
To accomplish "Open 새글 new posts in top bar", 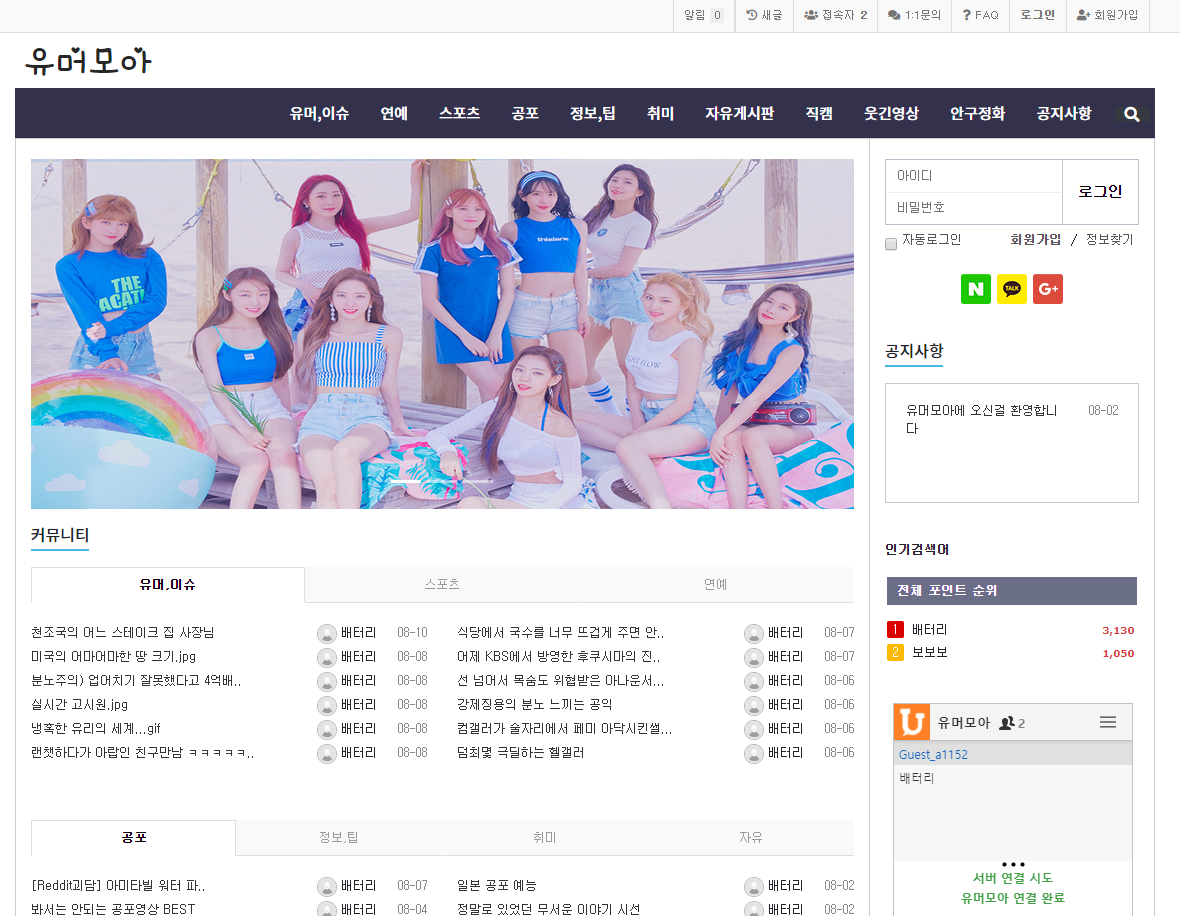I will (765, 16).
